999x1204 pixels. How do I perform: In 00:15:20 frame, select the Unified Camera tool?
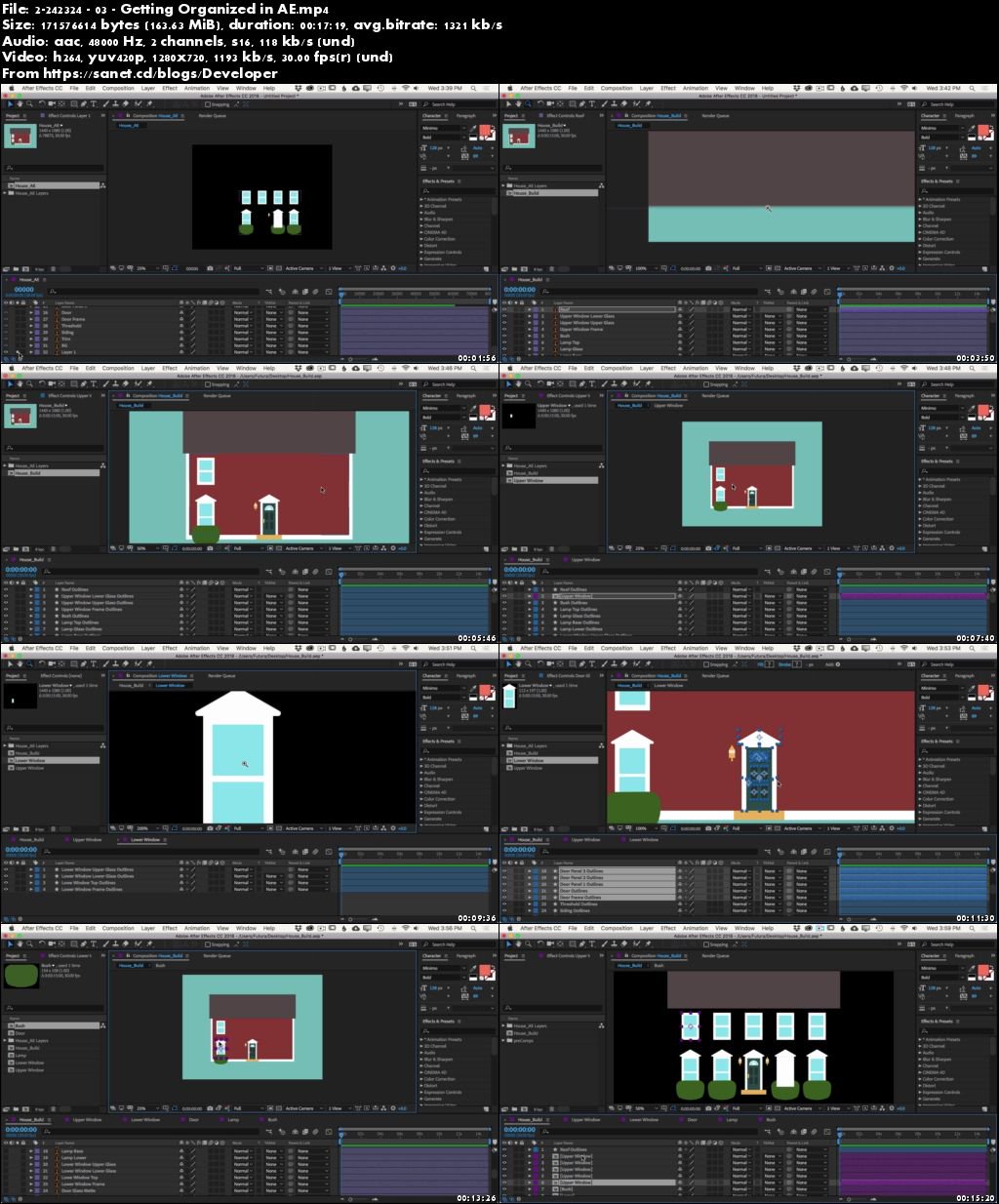[551, 944]
